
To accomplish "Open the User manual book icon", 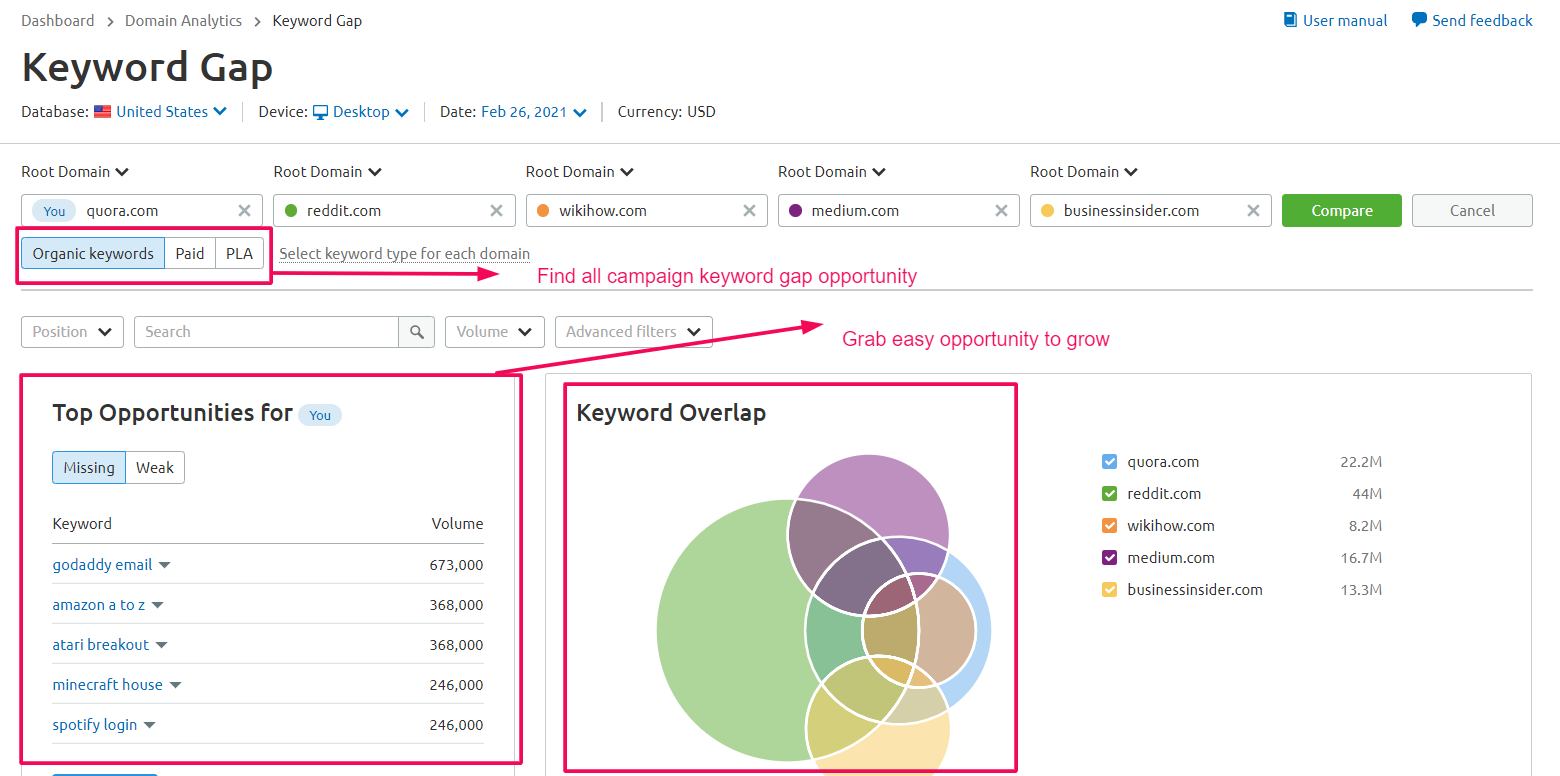I will click(1290, 20).
